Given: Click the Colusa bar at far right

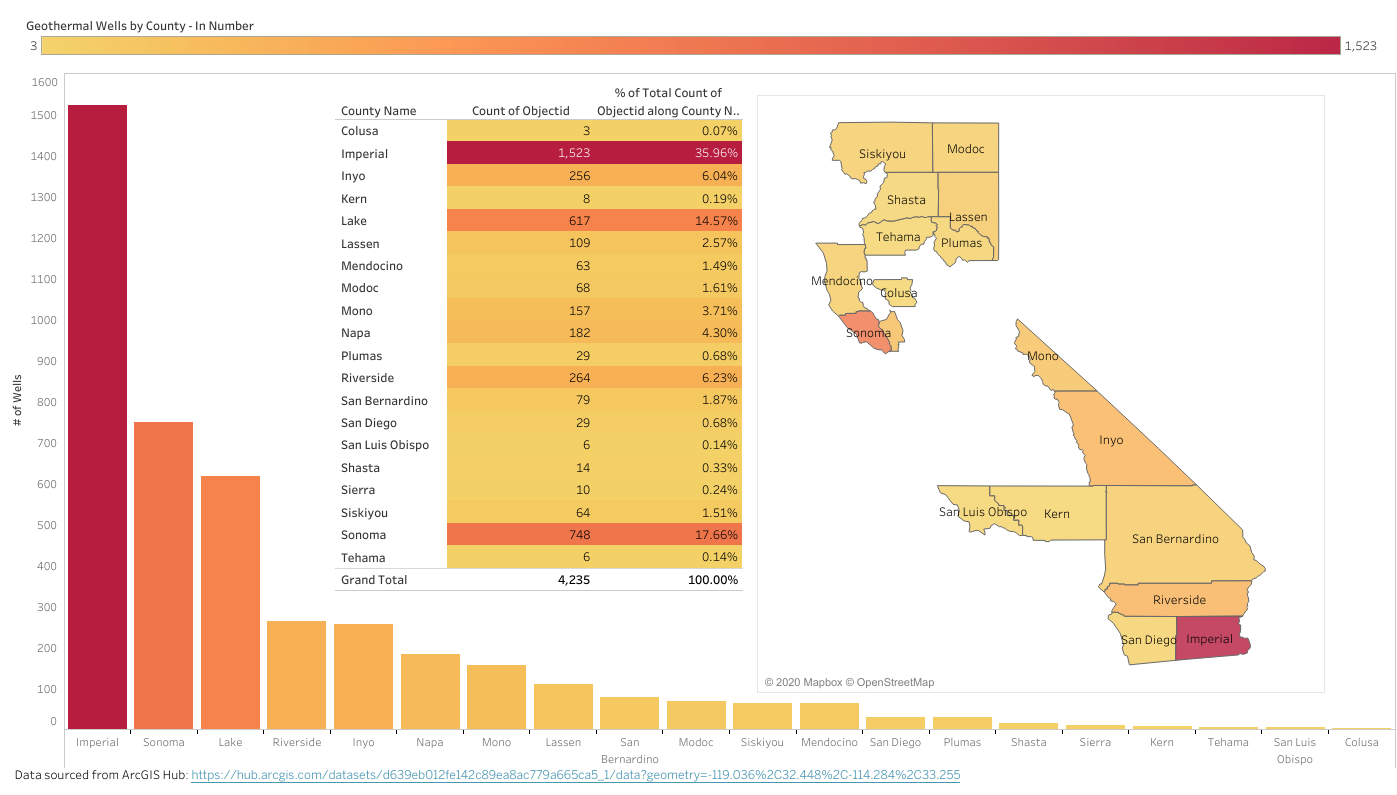Looking at the screenshot, I should (x=1361, y=725).
